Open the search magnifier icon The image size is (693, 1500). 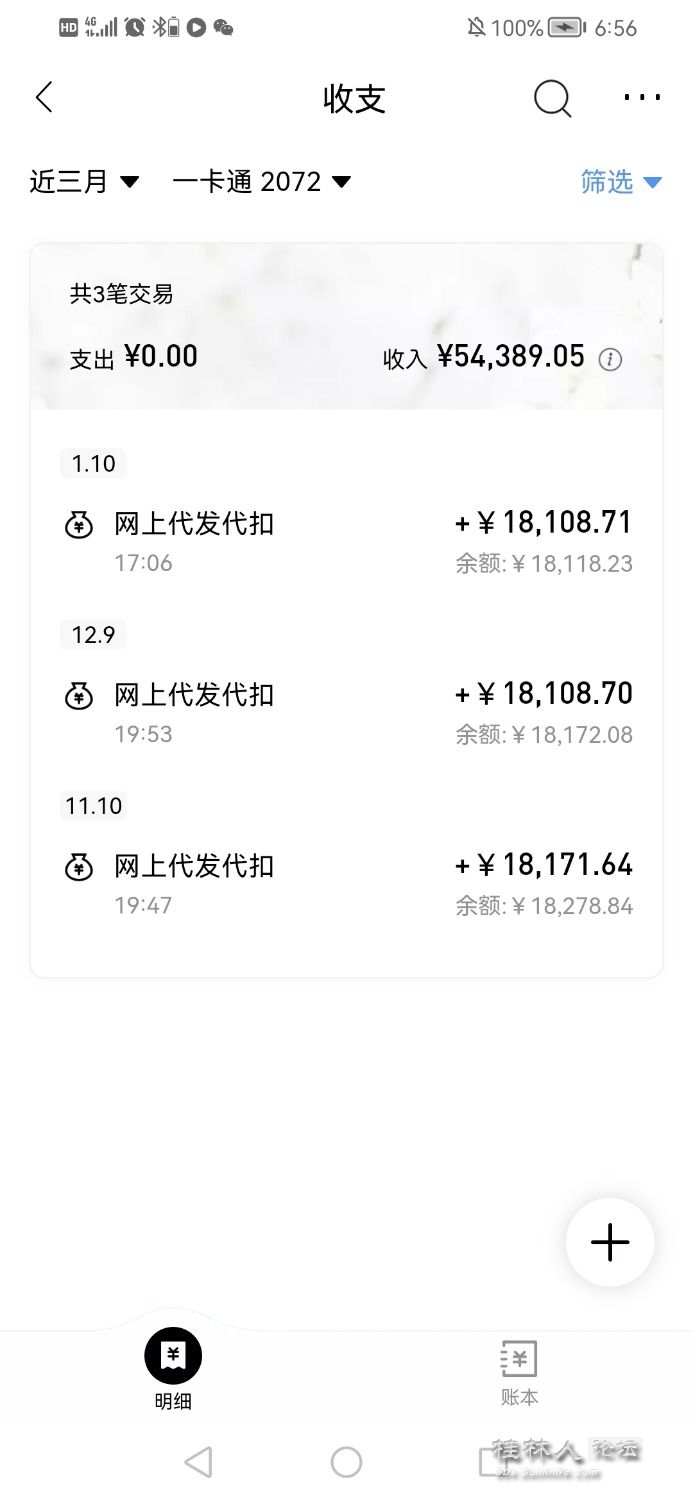[552, 98]
